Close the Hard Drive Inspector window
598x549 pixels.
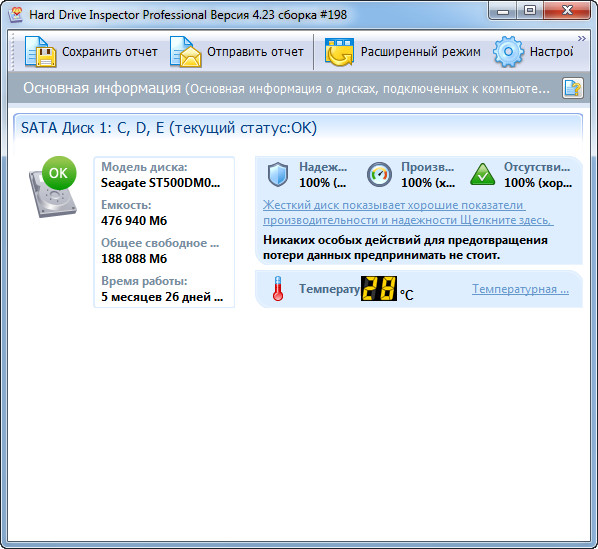coord(567,11)
